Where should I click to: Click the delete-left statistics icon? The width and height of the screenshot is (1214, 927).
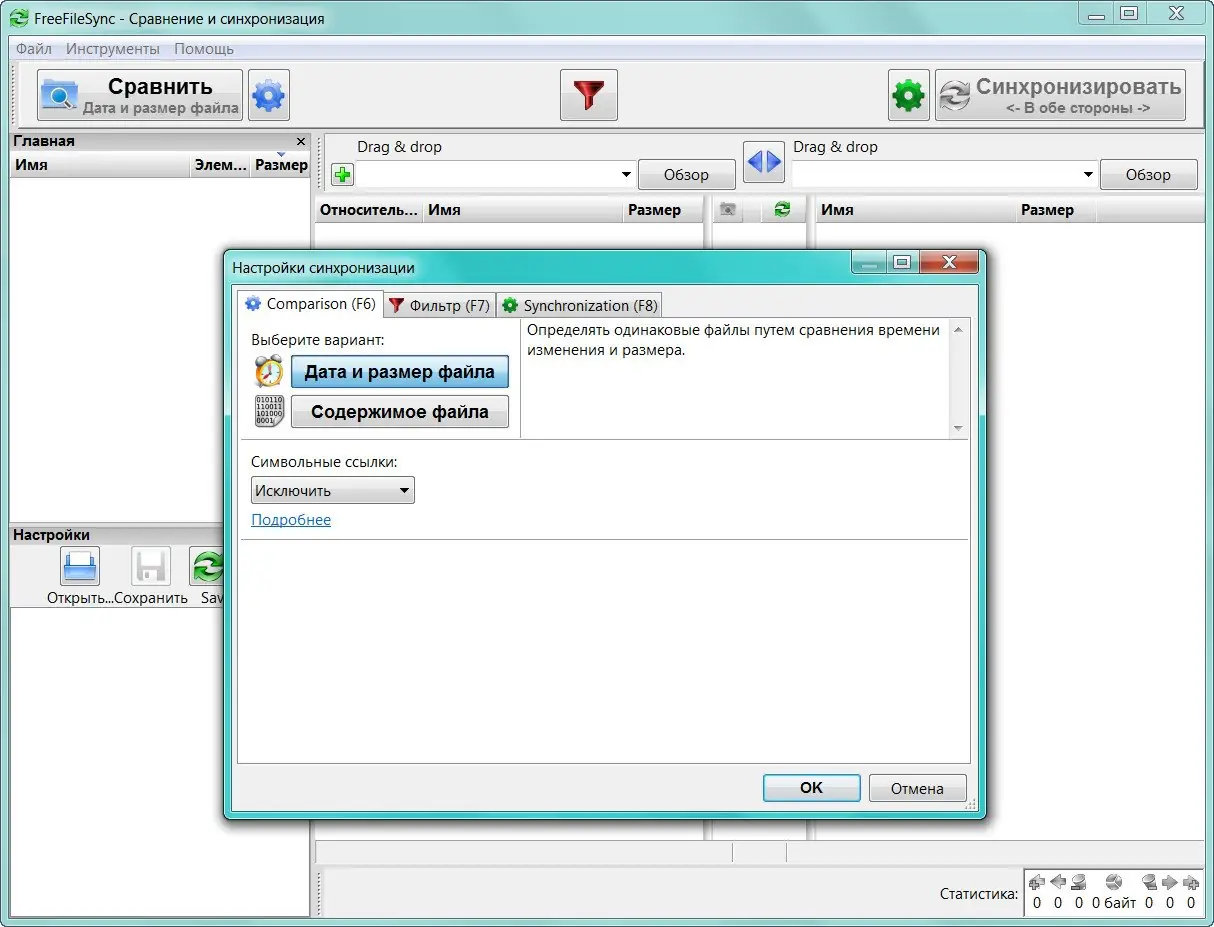coord(1078,882)
